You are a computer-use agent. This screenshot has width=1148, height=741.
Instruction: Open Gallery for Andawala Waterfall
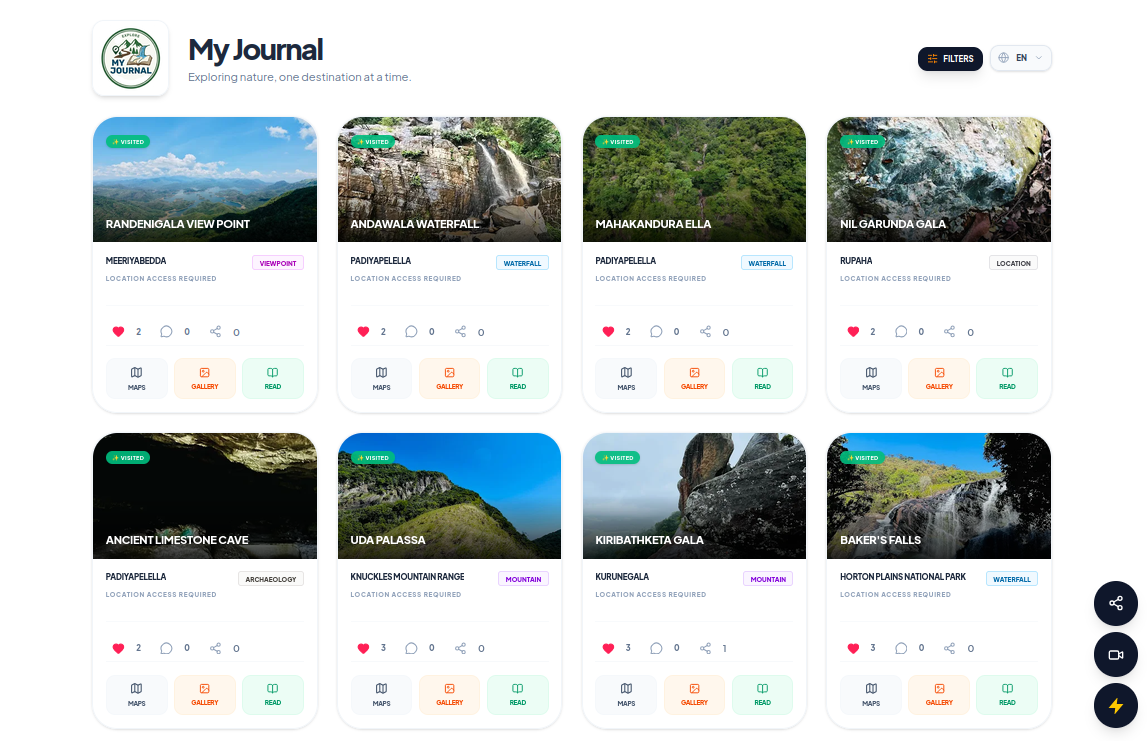450,379
